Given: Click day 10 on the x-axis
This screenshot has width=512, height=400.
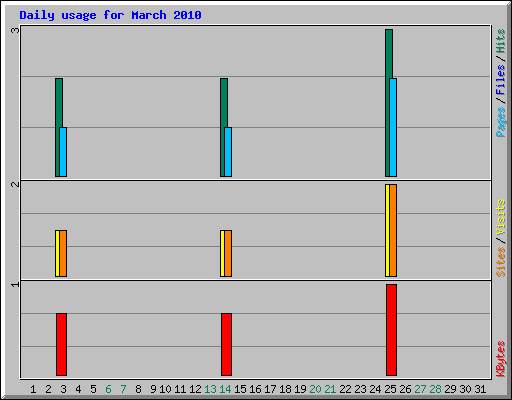Looking at the screenshot, I should click(165, 389).
